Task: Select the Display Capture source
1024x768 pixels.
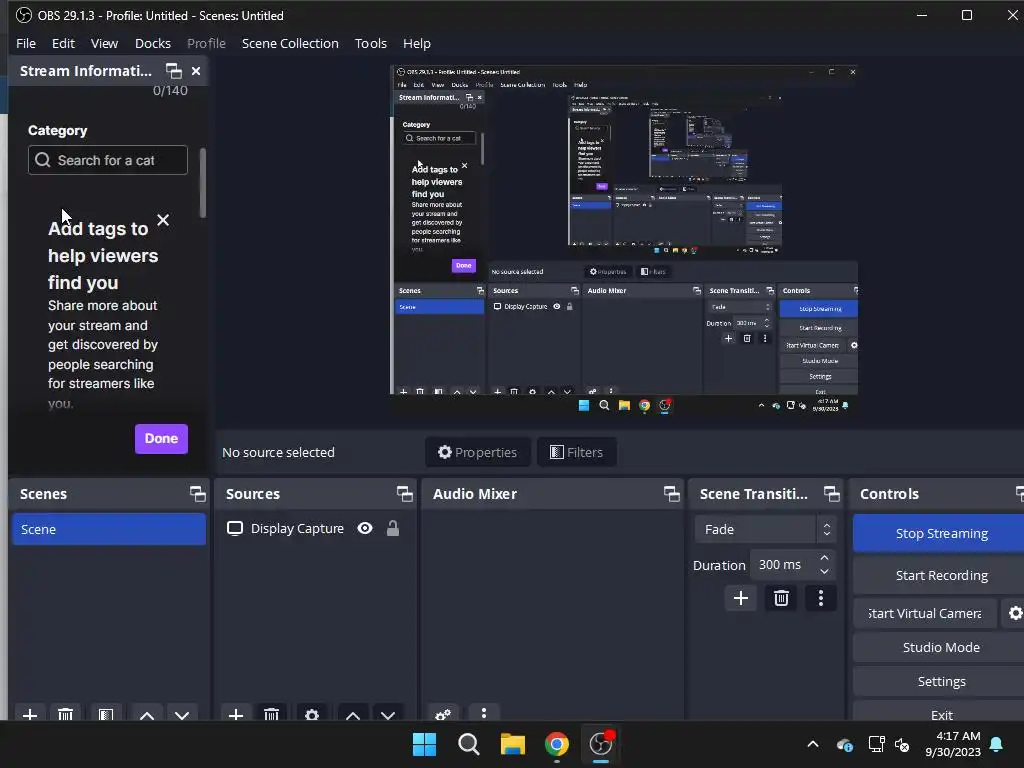Action: [297, 528]
